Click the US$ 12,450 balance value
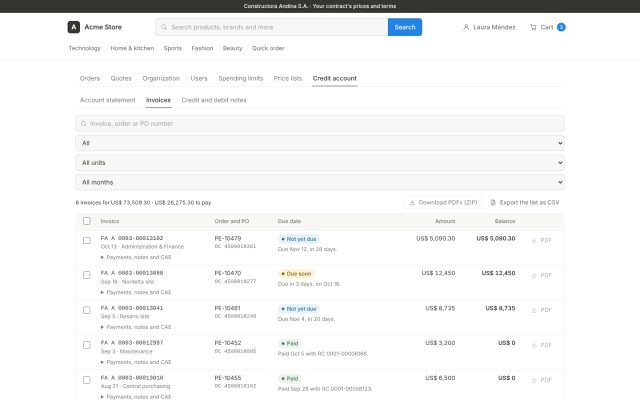 coord(498,273)
